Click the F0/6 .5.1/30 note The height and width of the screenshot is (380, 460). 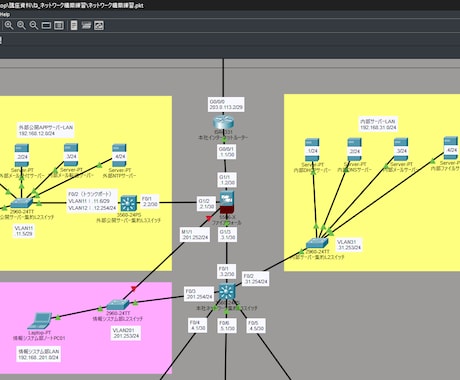227,326
